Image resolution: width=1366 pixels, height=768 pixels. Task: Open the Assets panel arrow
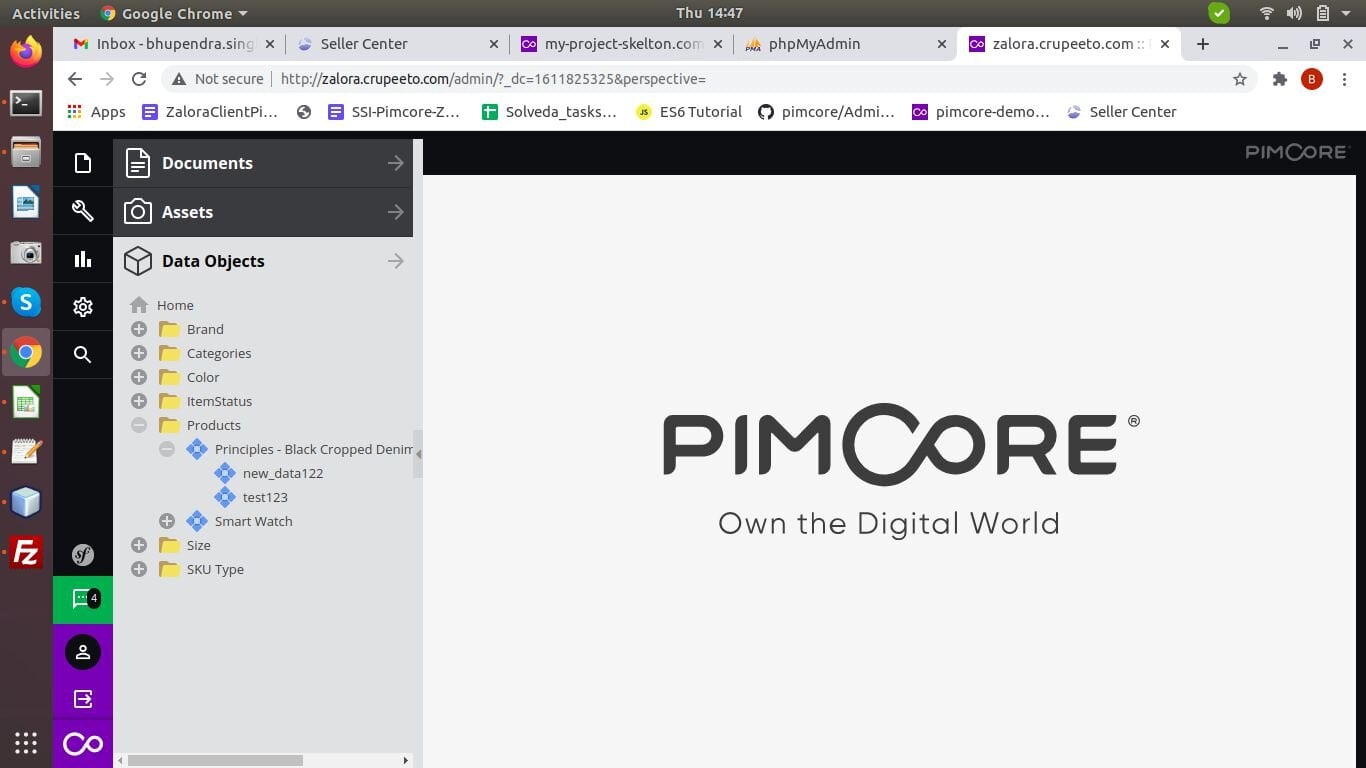[x=396, y=212]
